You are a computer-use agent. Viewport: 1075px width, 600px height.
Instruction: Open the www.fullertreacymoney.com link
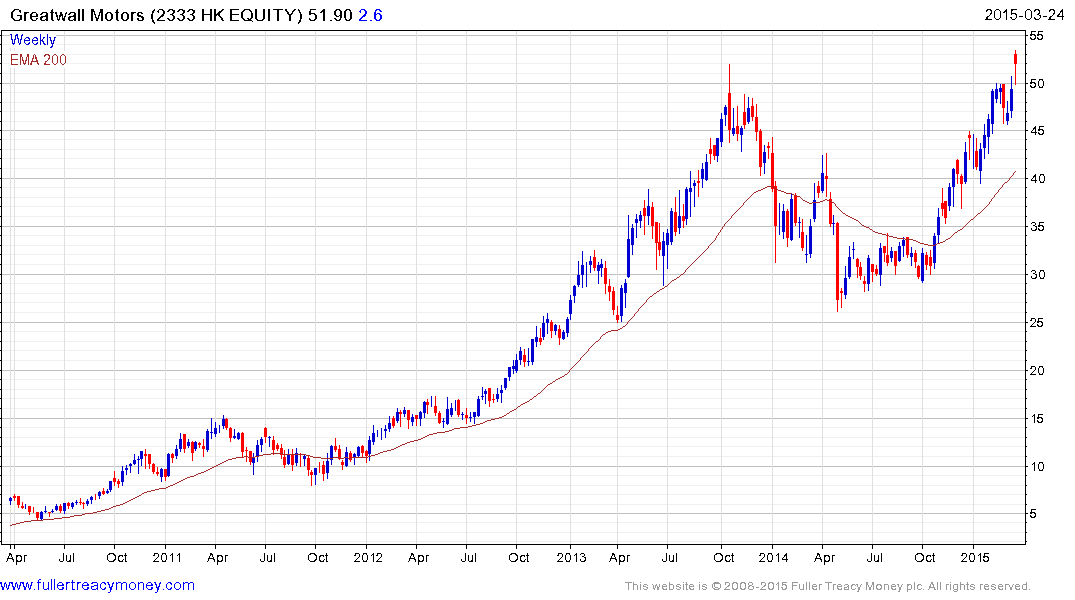click(97, 585)
